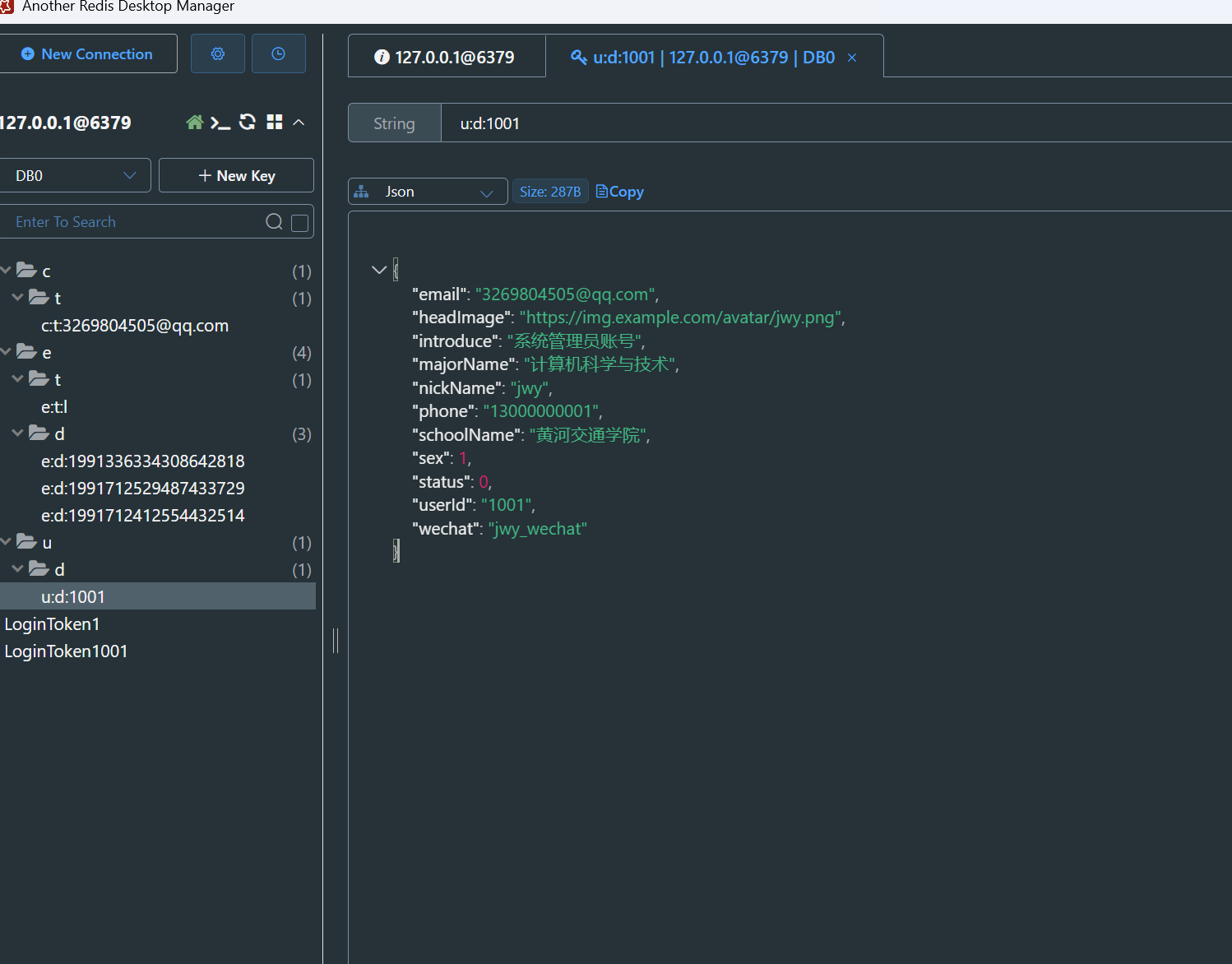Click the key icon on u:d:1001 tab
The image size is (1232, 964).
click(x=579, y=57)
